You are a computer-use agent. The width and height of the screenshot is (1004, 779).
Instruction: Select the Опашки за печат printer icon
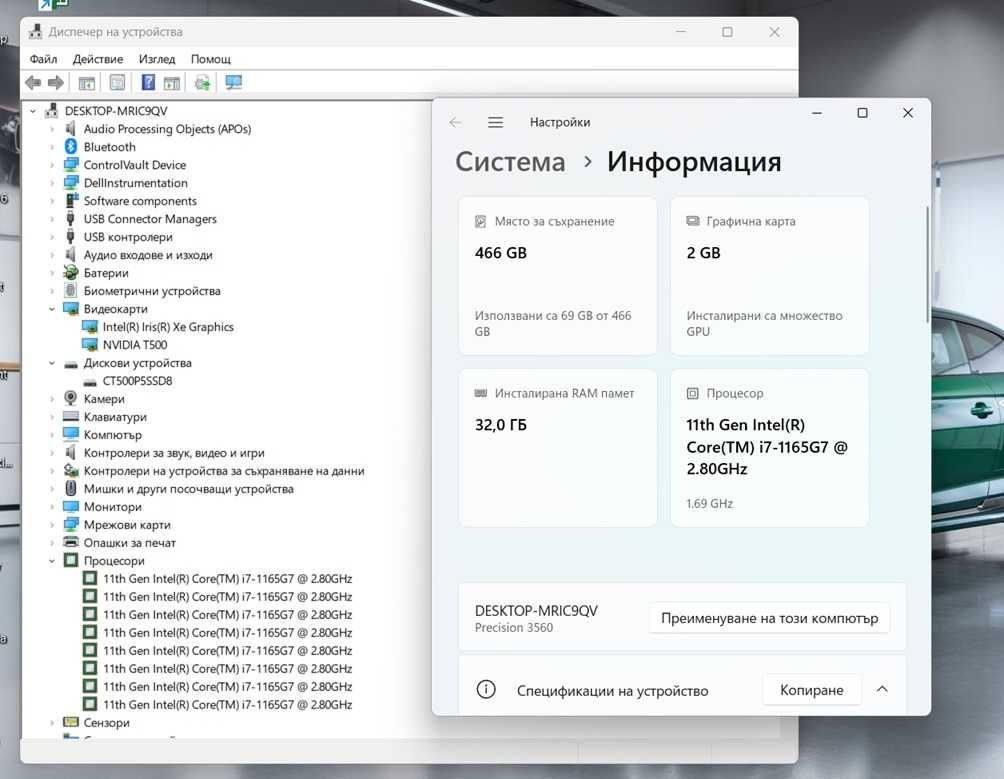coord(71,542)
